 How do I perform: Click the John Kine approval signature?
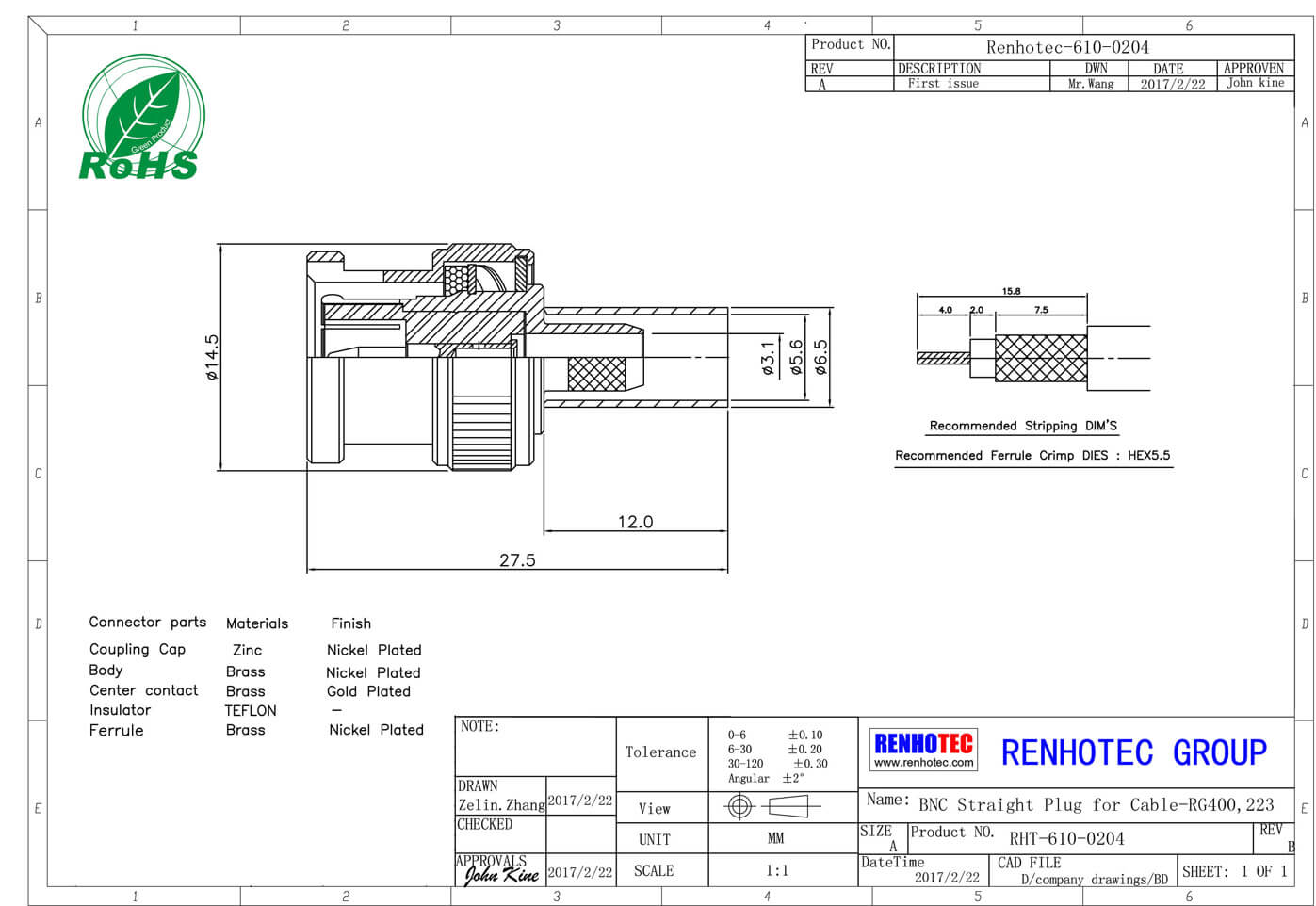pos(501,875)
